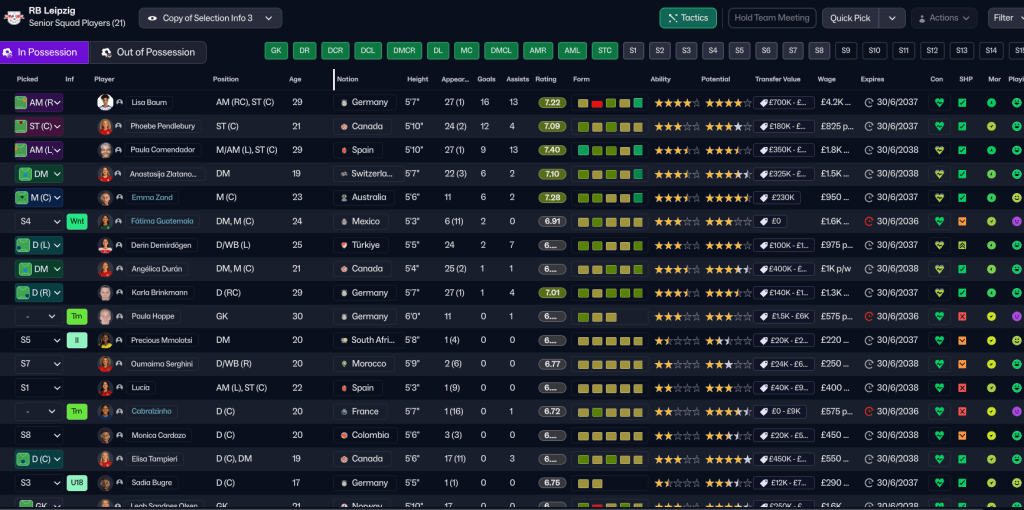Image resolution: width=1024 pixels, height=510 pixels.
Task: Click Lisa Baum's condition heart icon
Action: click(x=937, y=102)
